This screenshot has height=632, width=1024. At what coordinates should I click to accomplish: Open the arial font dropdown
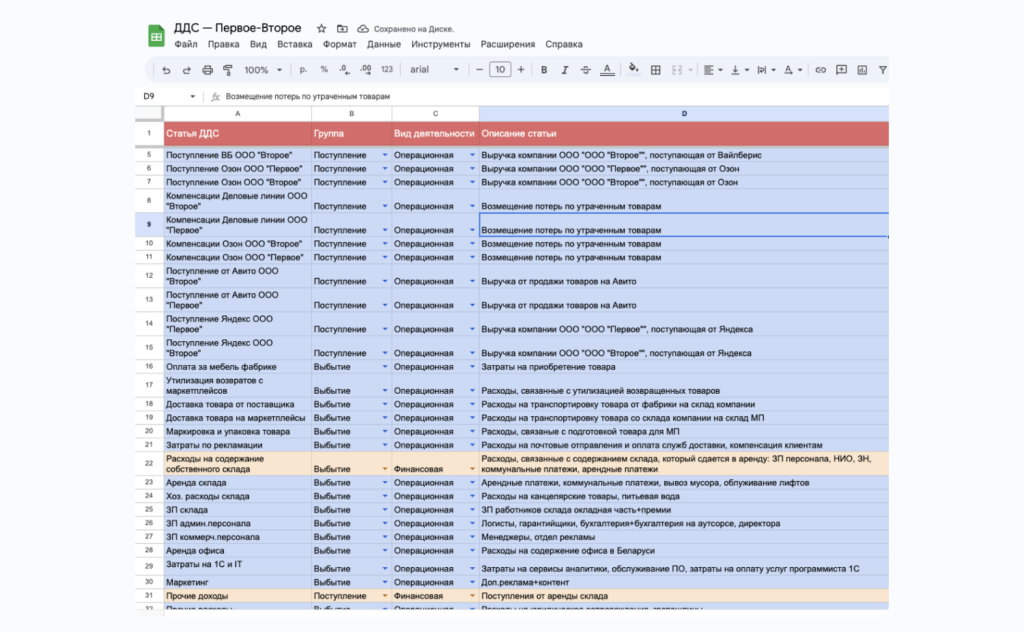(434, 70)
